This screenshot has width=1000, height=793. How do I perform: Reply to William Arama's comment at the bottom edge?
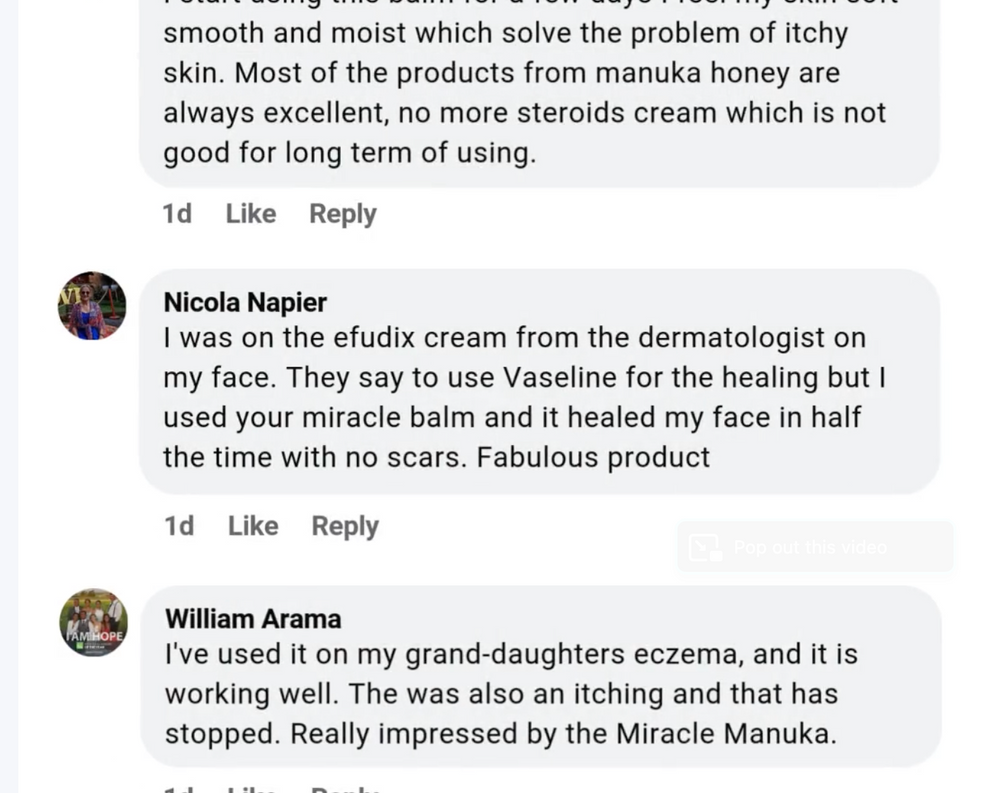point(345,788)
